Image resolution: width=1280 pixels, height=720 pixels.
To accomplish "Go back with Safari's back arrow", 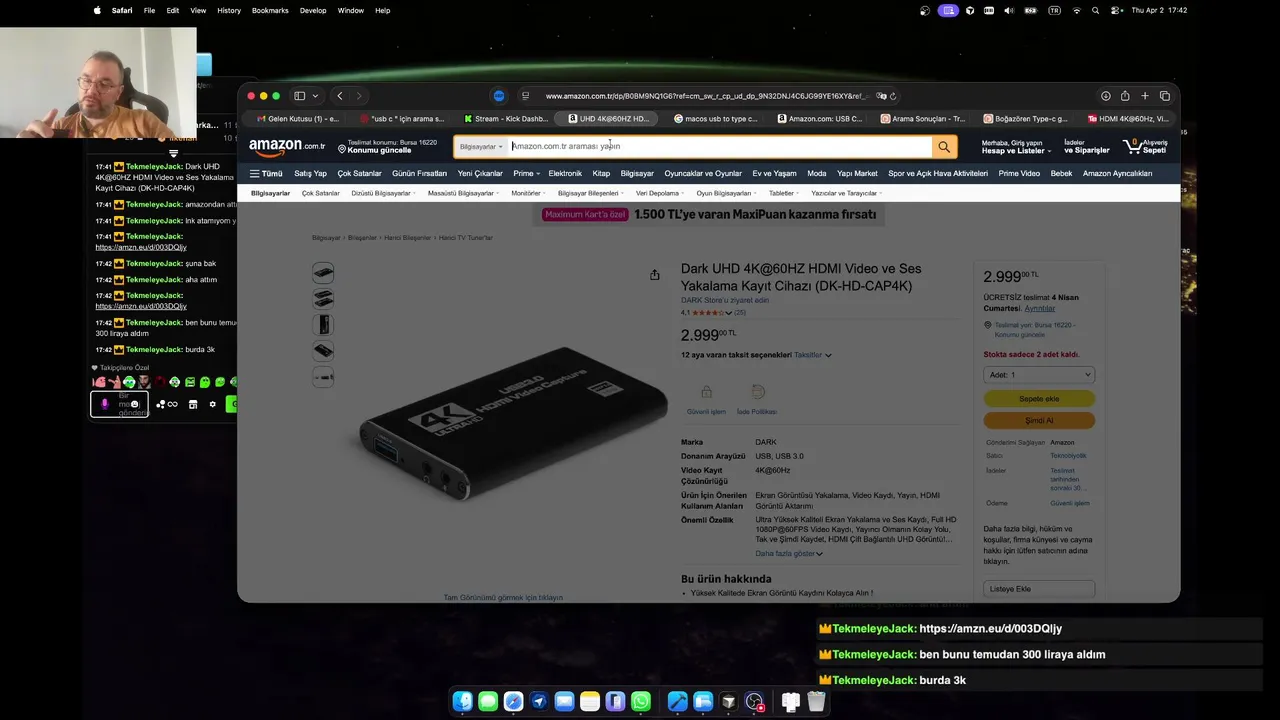I will click(340, 96).
